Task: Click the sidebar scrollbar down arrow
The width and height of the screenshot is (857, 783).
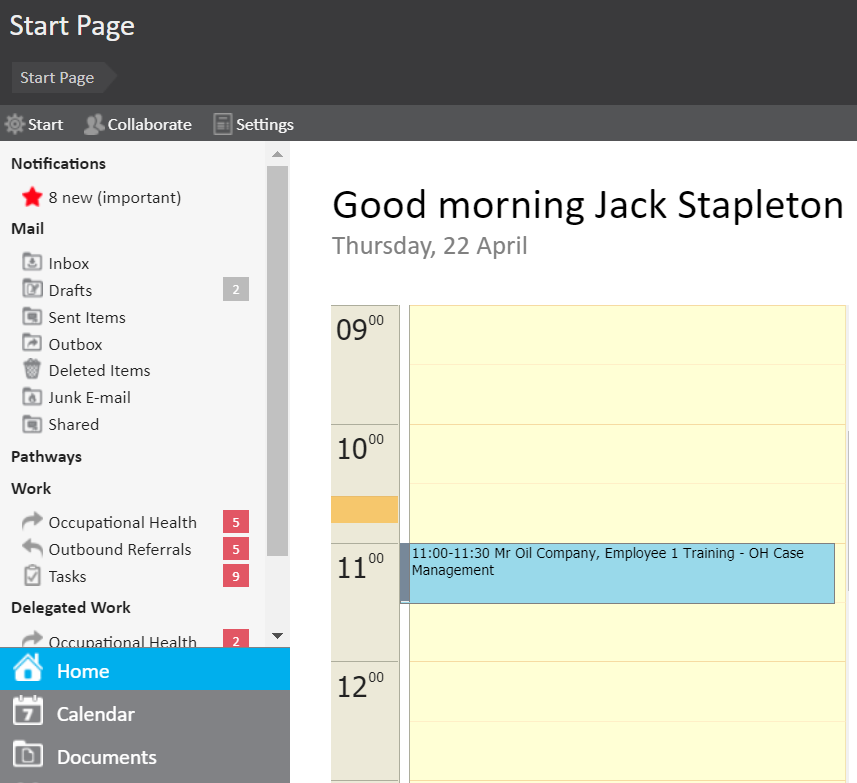Action: [x=278, y=635]
